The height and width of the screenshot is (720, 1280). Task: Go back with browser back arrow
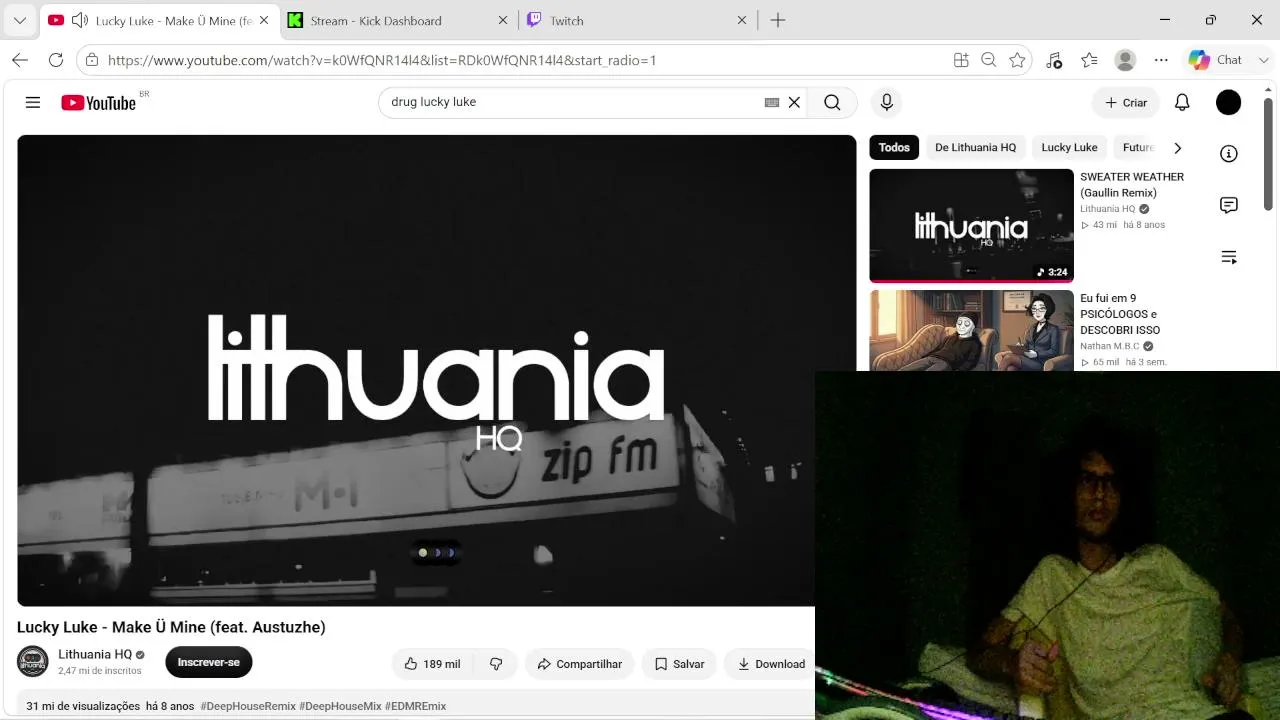point(20,60)
